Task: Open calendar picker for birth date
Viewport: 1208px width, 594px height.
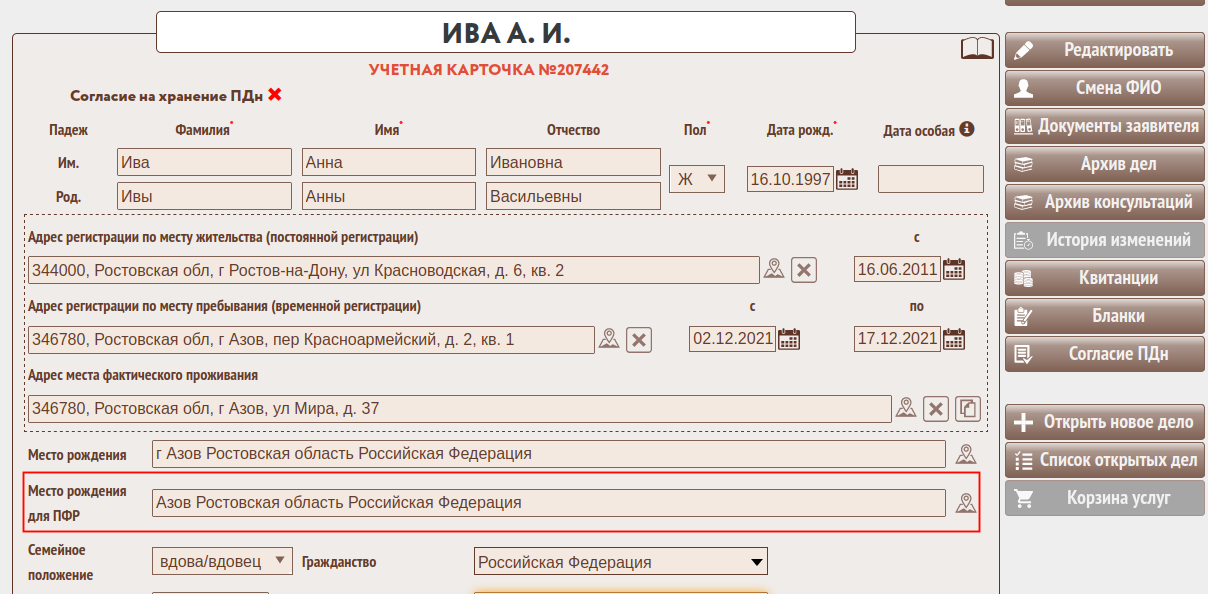Action: [x=847, y=179]
